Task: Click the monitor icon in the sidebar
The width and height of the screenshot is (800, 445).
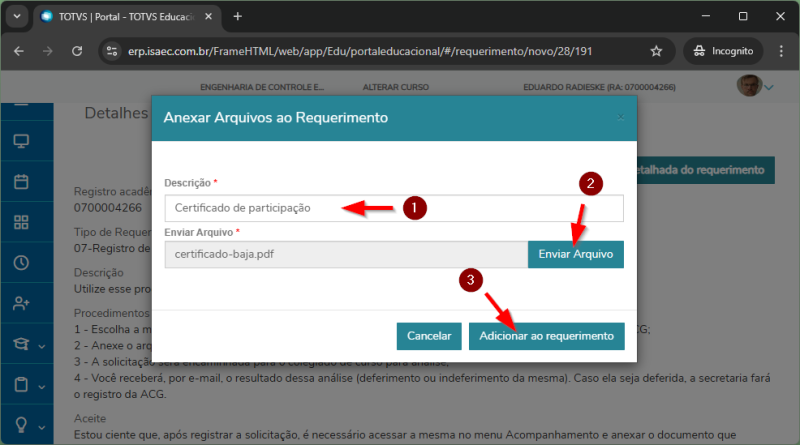Action: pos(21,140)
